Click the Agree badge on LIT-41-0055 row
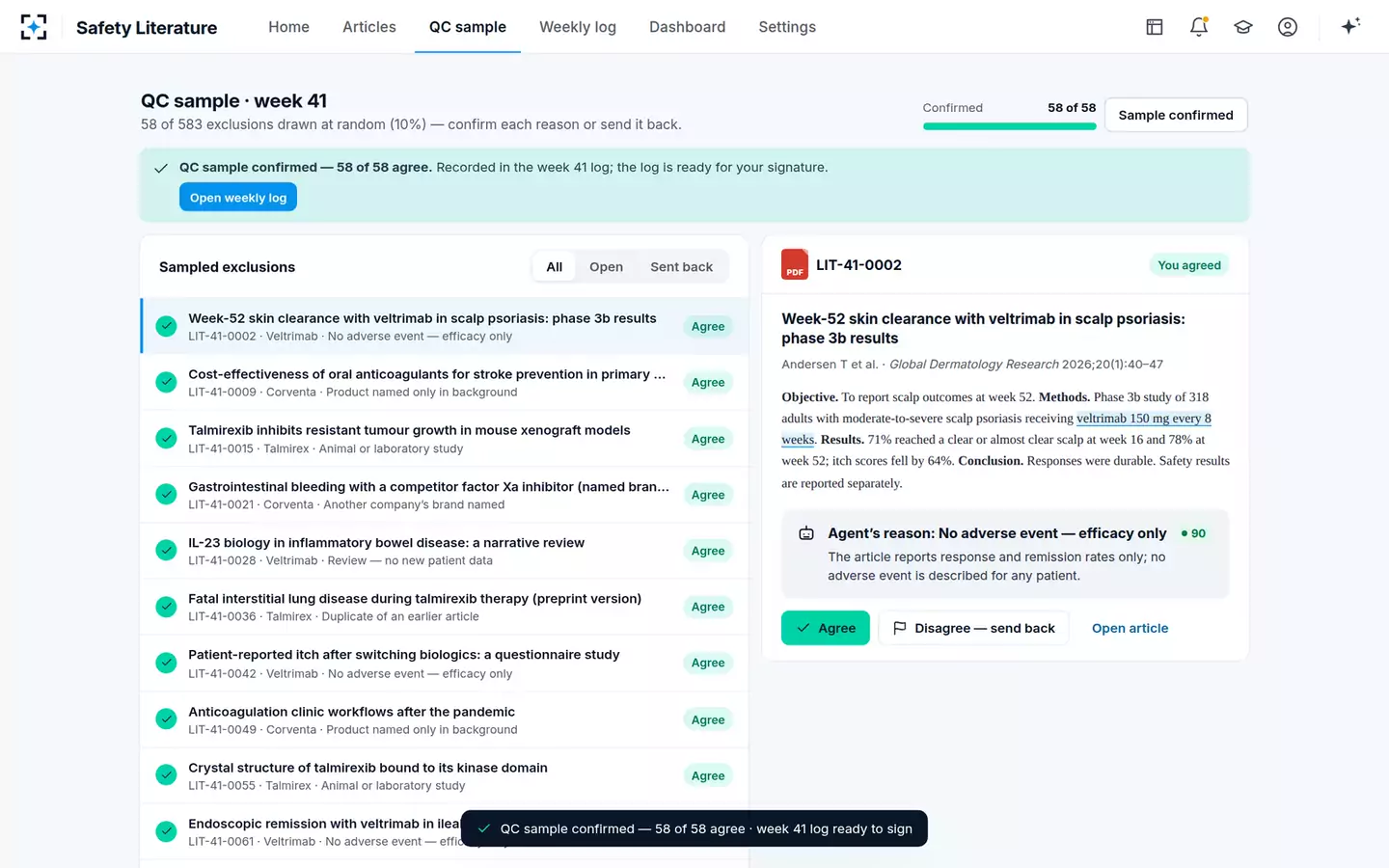Image resolution: width=1389 pixels, height=868 pixels. [708, 775]
